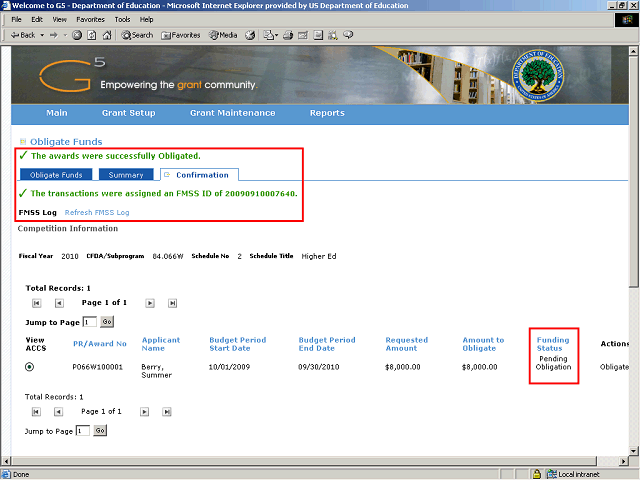
Task: Click the Refresh FMSS Log link
Action: [97, 213]
